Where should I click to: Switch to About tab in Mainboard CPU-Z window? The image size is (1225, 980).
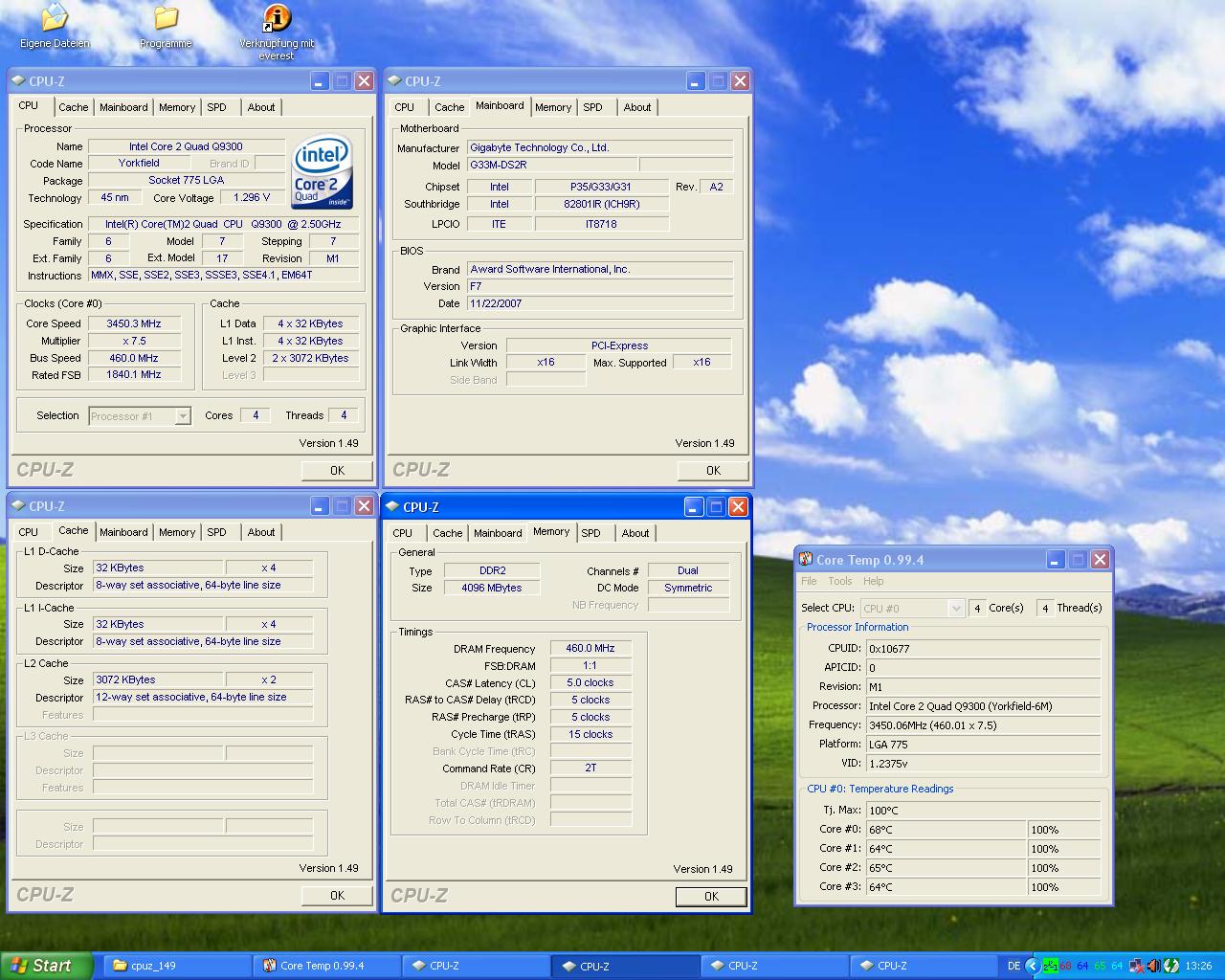point(637,107)
